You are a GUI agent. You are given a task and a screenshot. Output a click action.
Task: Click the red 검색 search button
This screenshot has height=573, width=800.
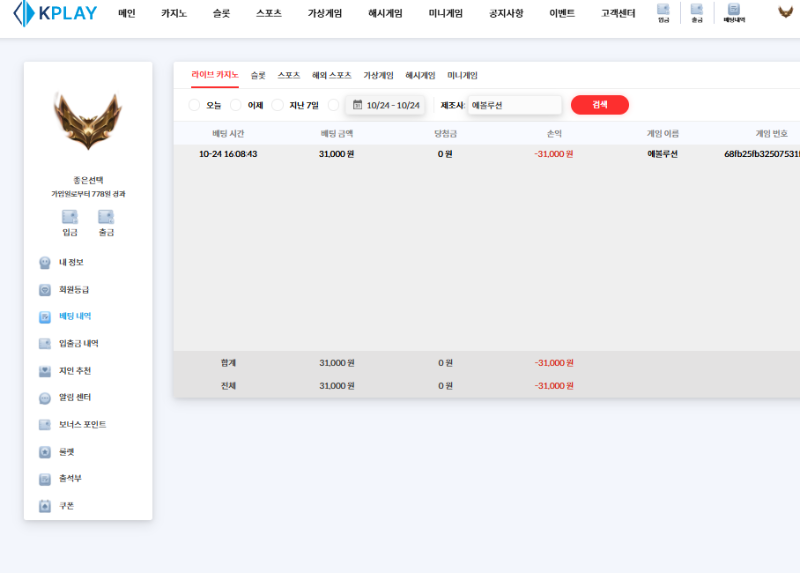point(599,105)
